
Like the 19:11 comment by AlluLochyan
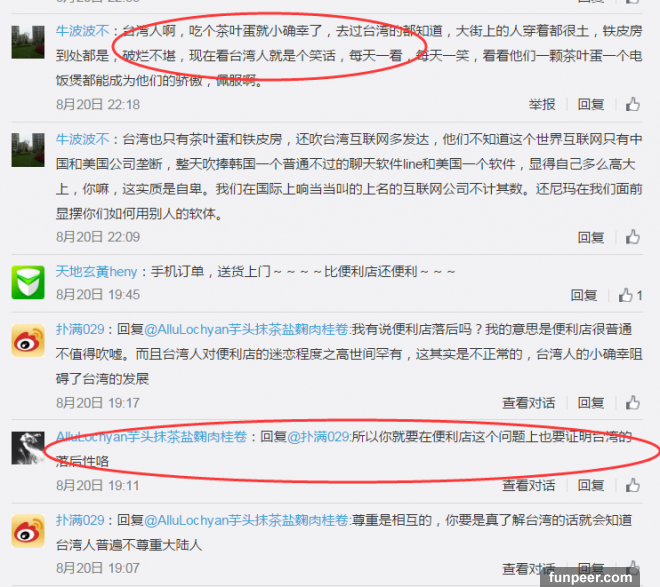pyautogui.click(x=632, y=485)
